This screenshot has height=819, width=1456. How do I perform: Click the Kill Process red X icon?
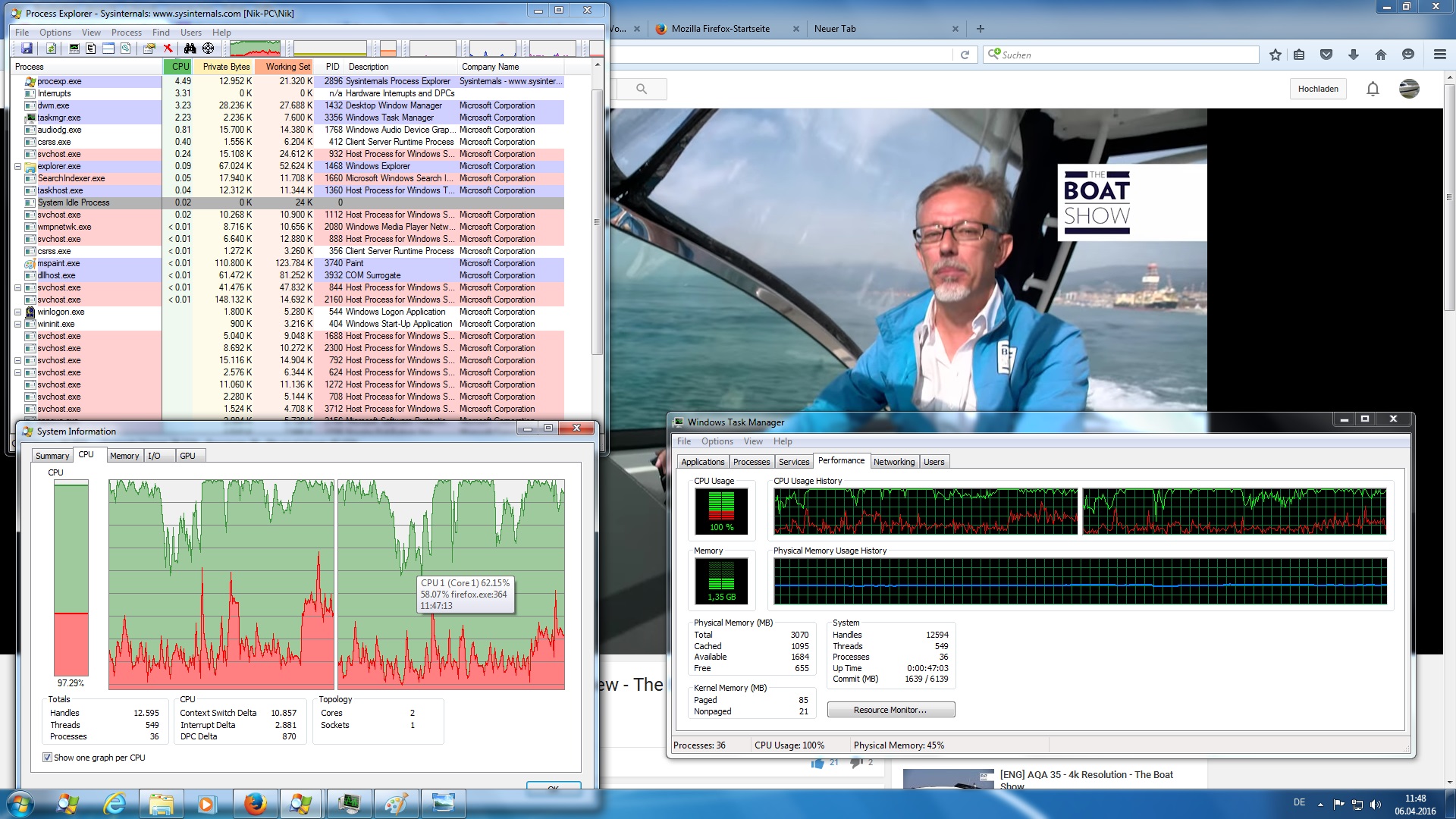(168, 49)
